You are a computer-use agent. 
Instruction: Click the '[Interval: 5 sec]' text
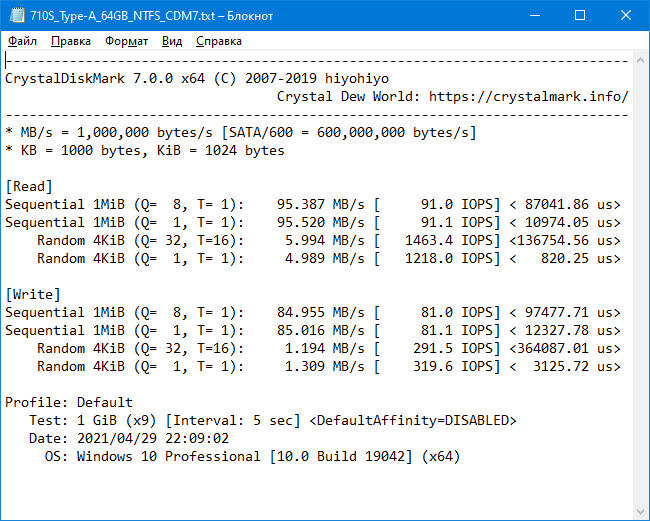233,420
